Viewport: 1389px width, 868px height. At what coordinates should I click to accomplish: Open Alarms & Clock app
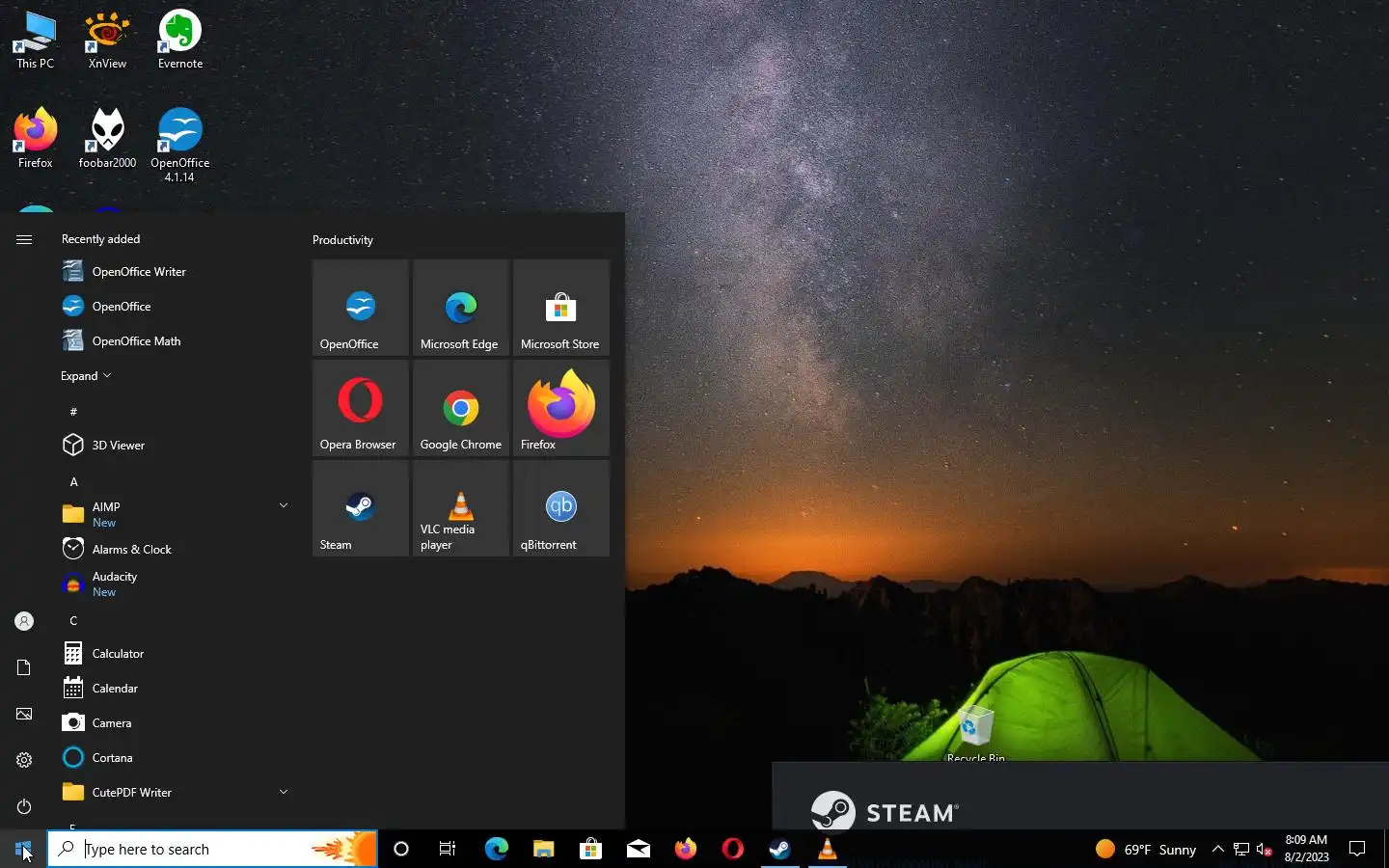174,550
